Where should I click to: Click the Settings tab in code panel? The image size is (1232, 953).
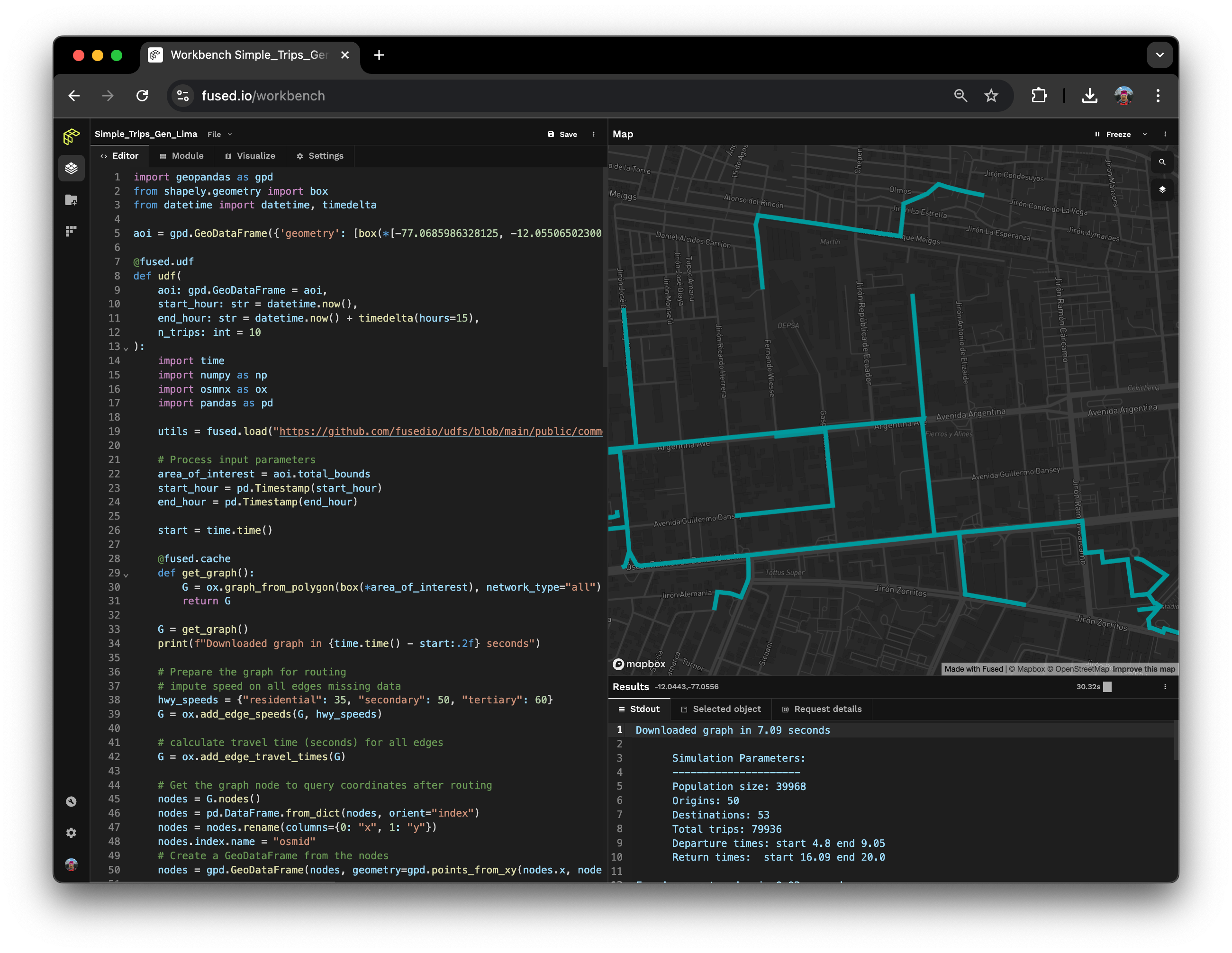click(x=322, y=156)
